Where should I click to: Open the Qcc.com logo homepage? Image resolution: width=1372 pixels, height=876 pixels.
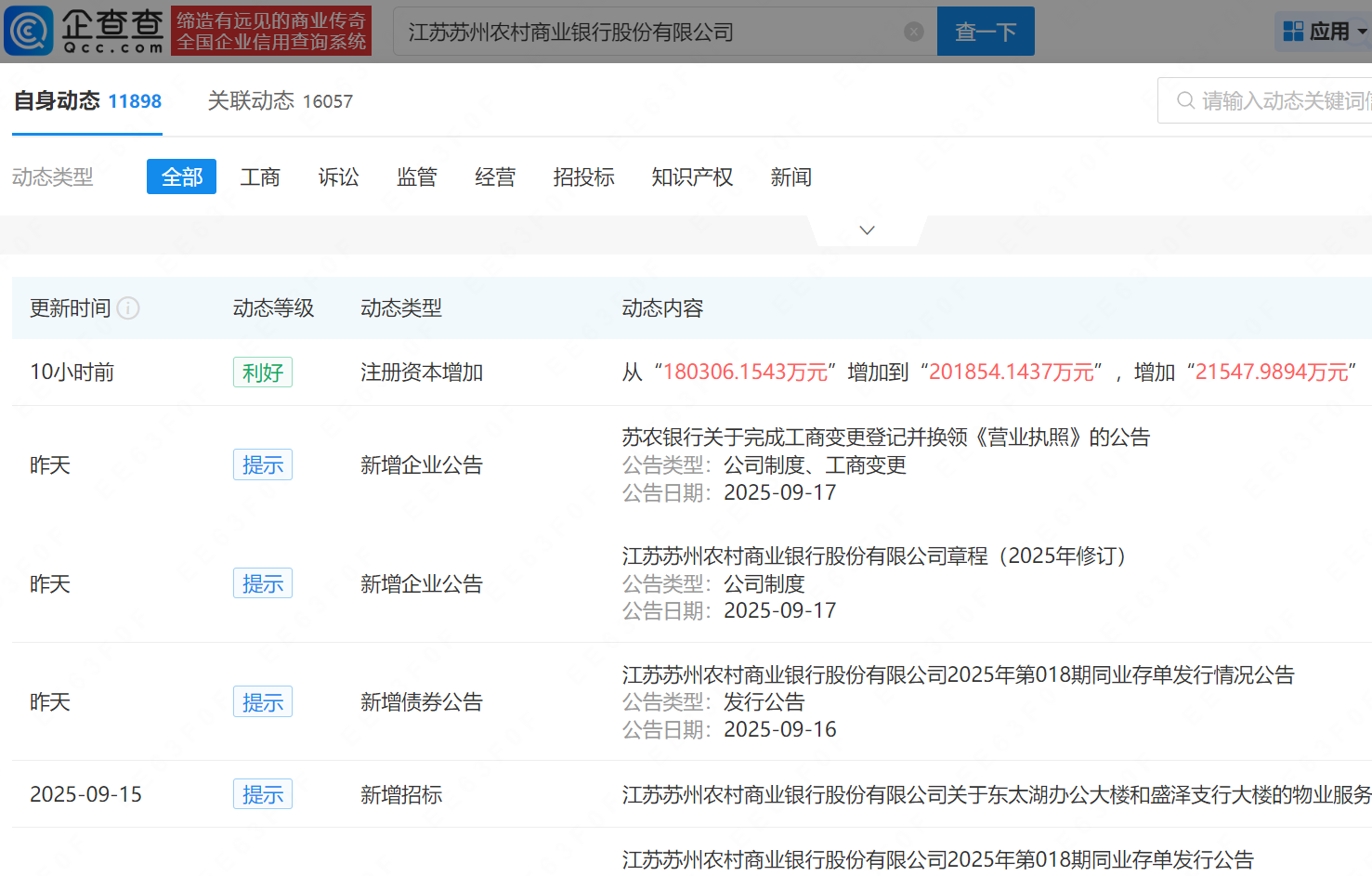point(85,31)
